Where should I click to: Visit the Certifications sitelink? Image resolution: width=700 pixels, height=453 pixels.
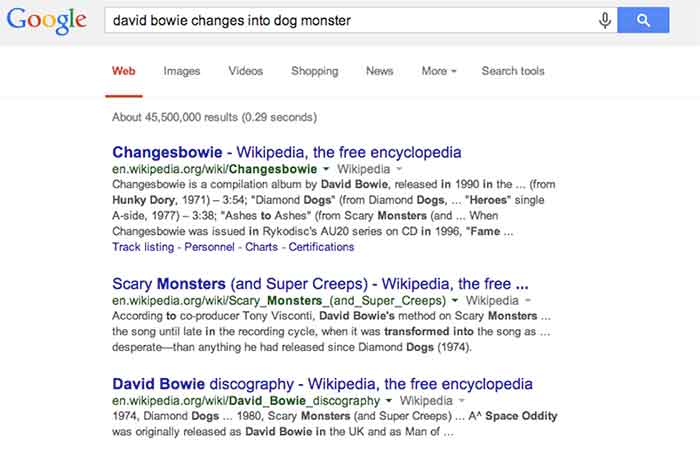[320, 247]
